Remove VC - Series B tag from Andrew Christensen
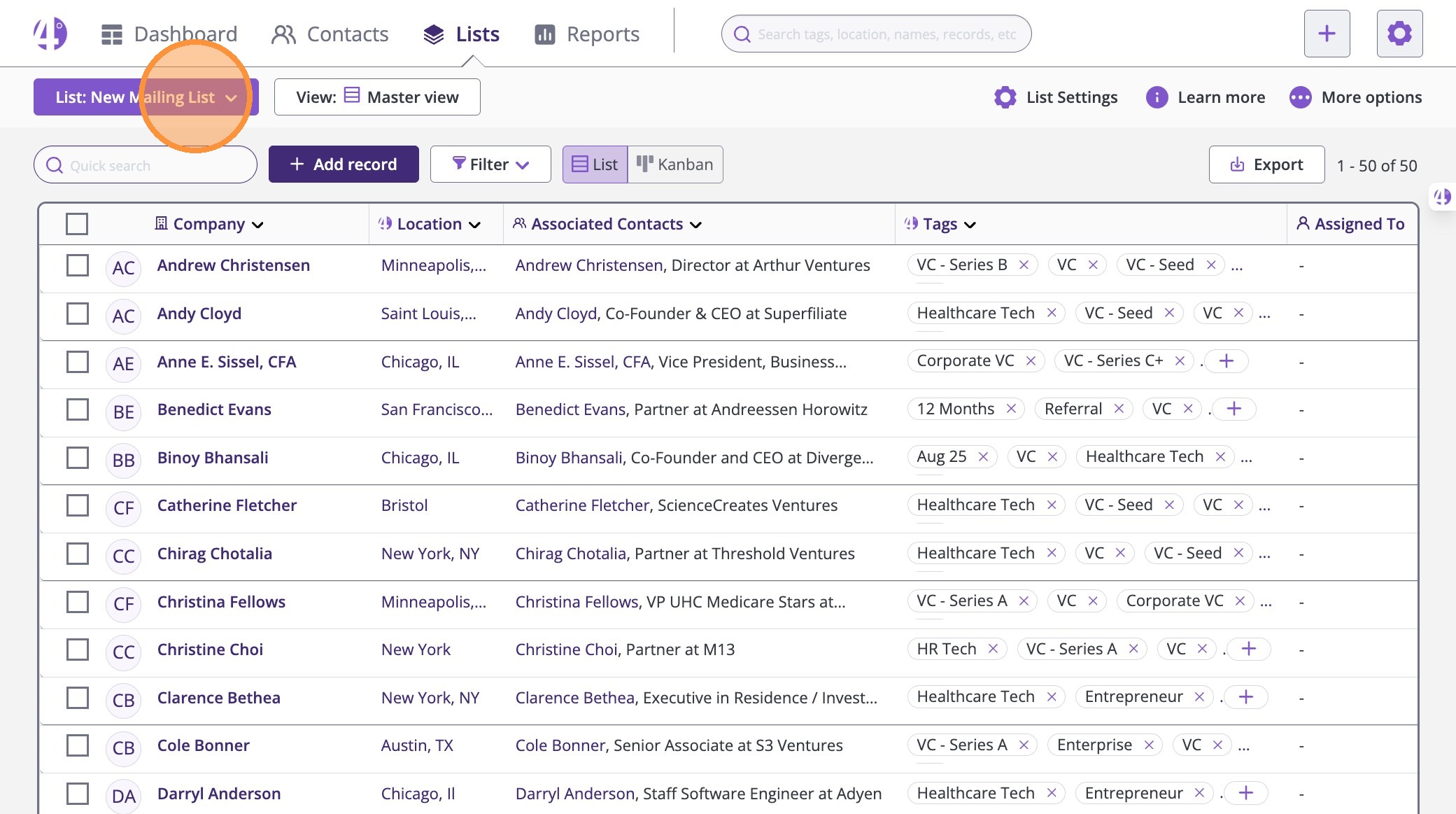This screenshot has width=1456, height=814. tap(1024, 265)
